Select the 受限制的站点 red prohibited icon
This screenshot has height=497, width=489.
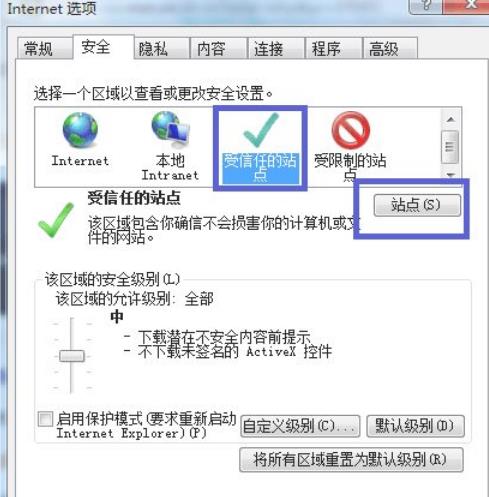click(351, 130)
